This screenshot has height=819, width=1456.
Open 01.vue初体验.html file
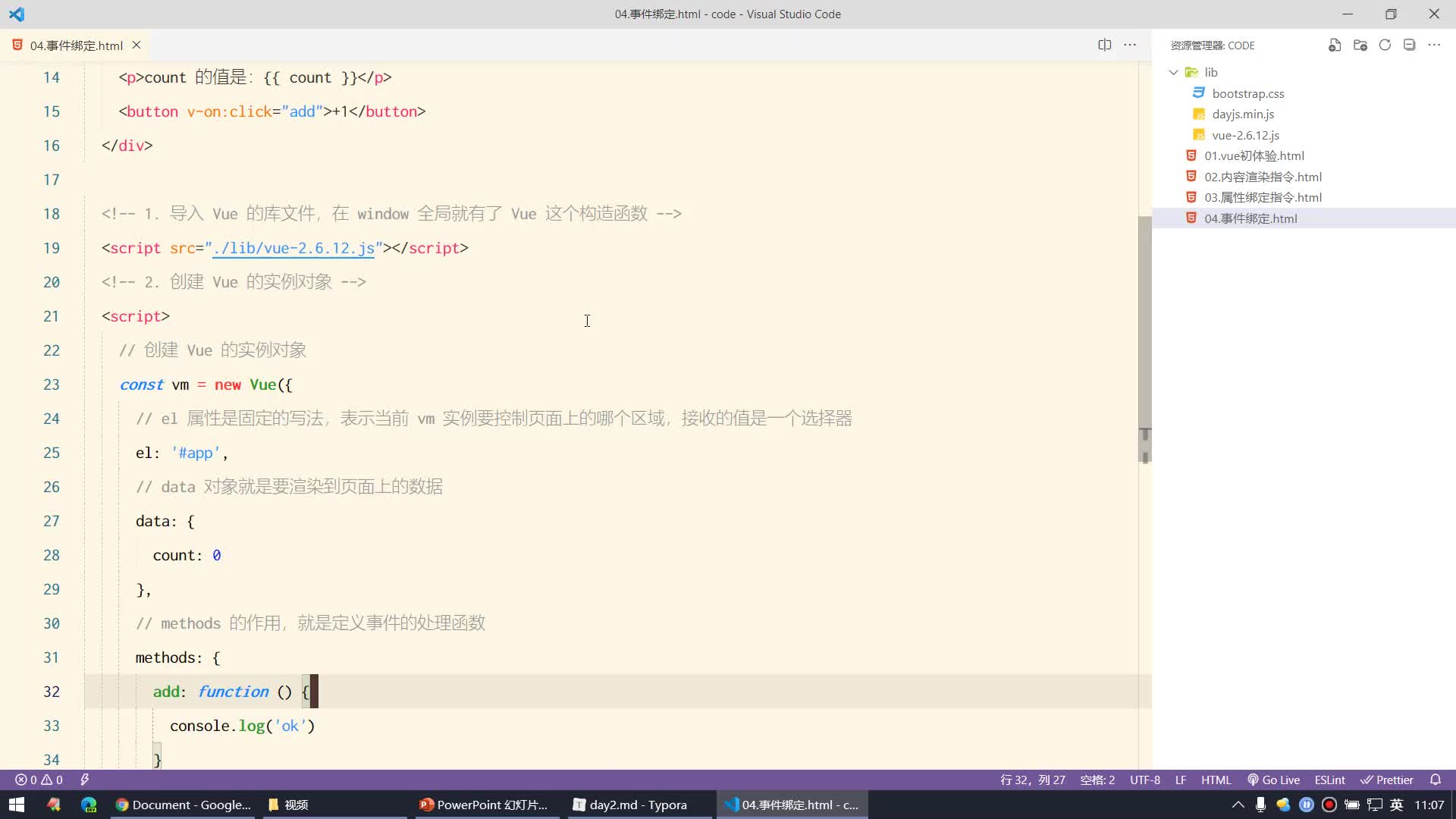[x=1254, y=155]
